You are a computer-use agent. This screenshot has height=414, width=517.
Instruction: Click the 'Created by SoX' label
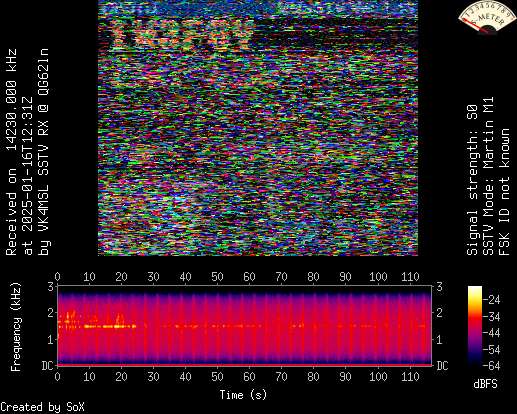42,407
